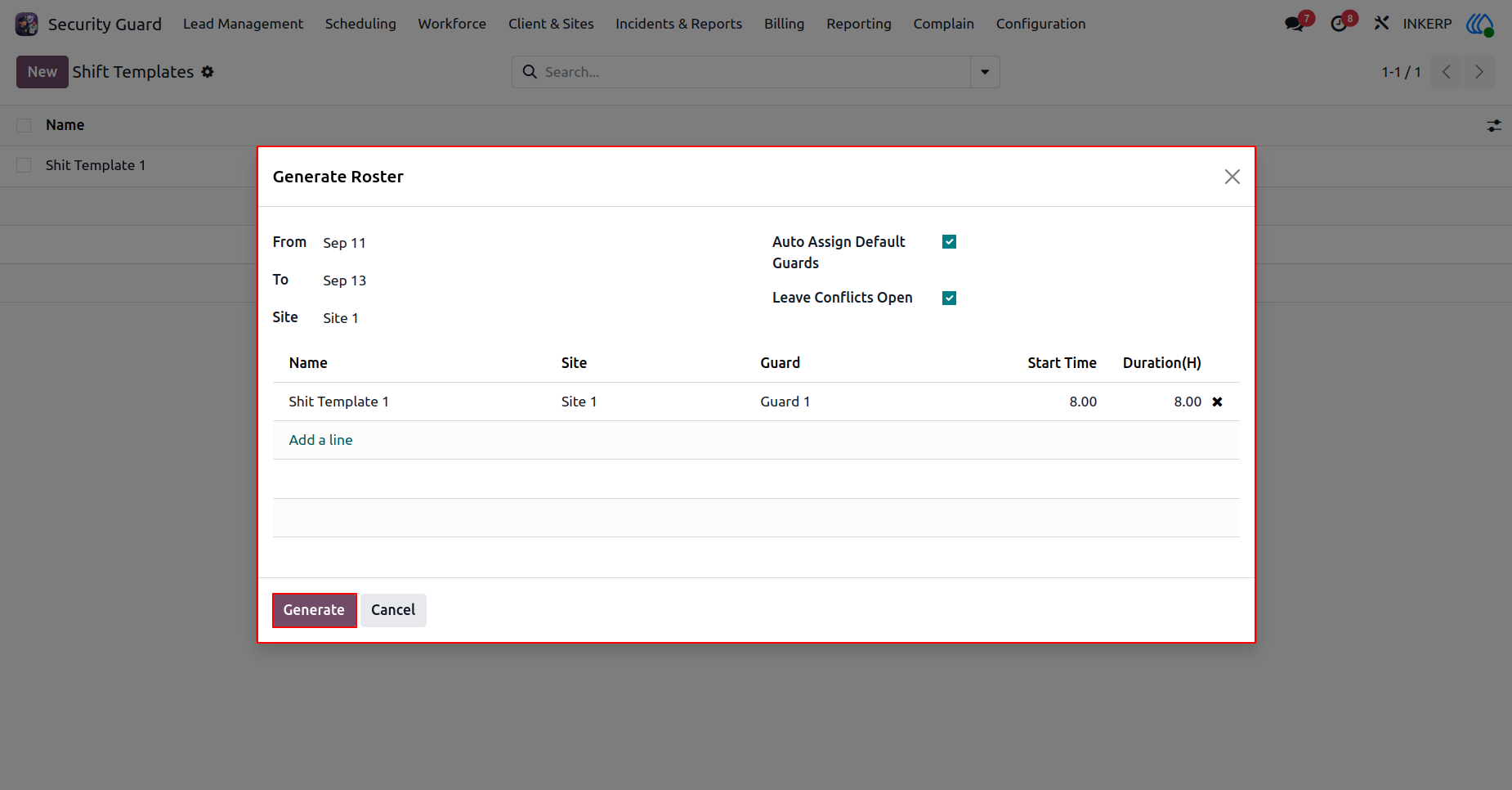The width and height of the screenshot is (1512, 790).
Task: Check the Shit Template 1 row checkbox
Action: (24, 165)
